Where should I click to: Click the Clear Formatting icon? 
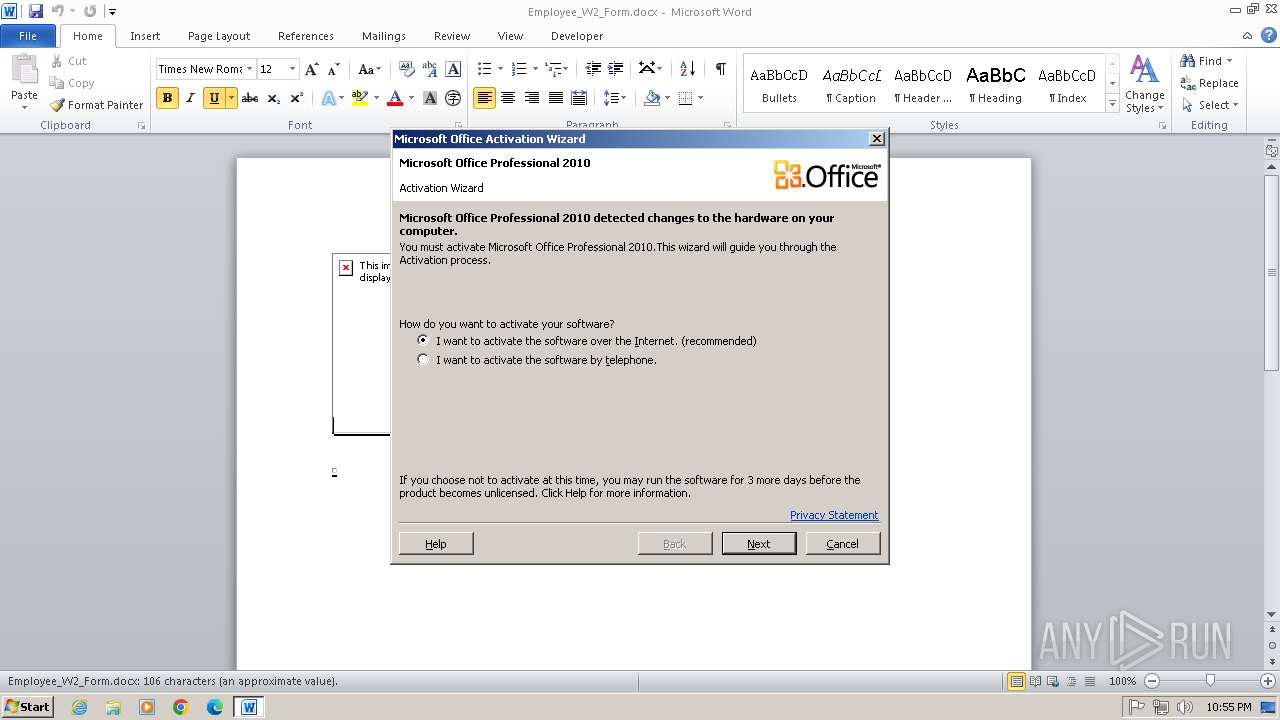pyautogui.click(x=406, y=69)
